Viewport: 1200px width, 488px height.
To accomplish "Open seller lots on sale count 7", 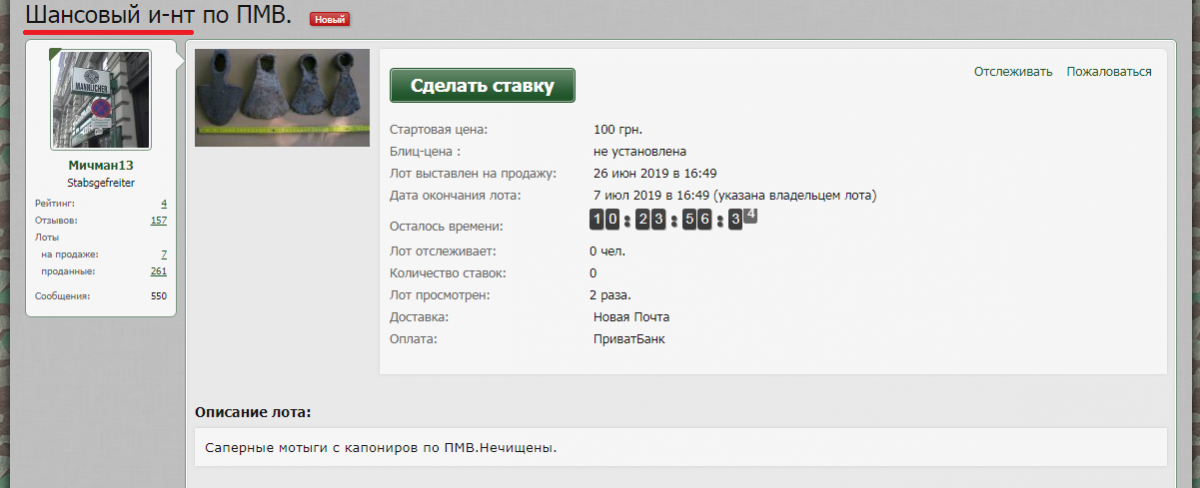I will click(164, 254).
